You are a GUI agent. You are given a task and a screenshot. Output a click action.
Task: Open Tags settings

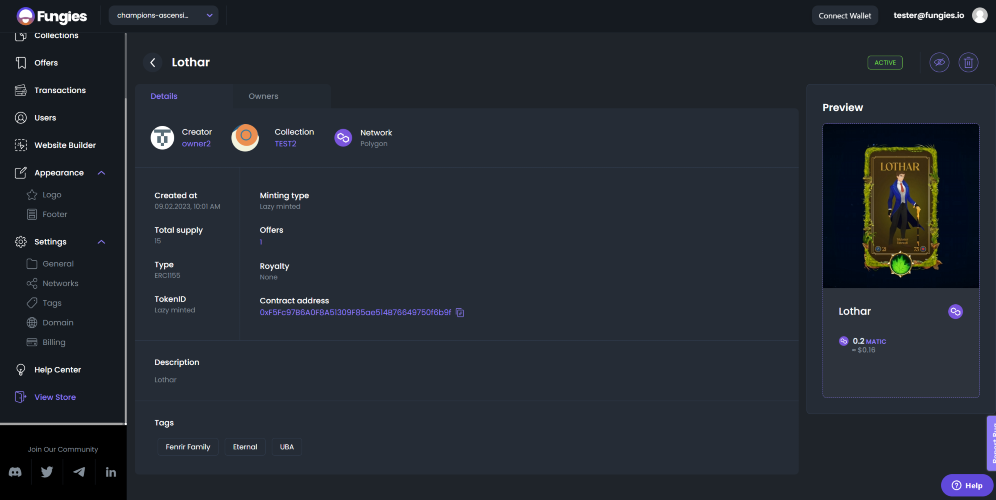[x=51, y=303]
